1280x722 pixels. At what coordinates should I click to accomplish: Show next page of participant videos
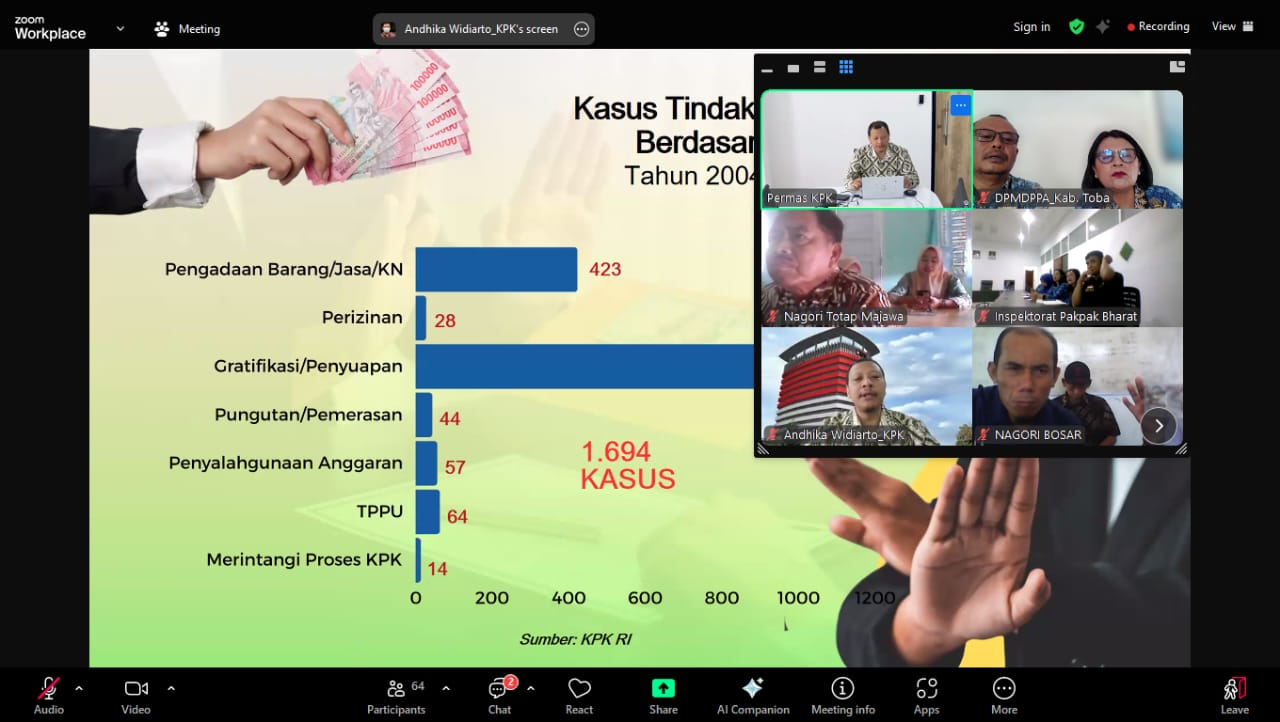[x=1158, y=425]
